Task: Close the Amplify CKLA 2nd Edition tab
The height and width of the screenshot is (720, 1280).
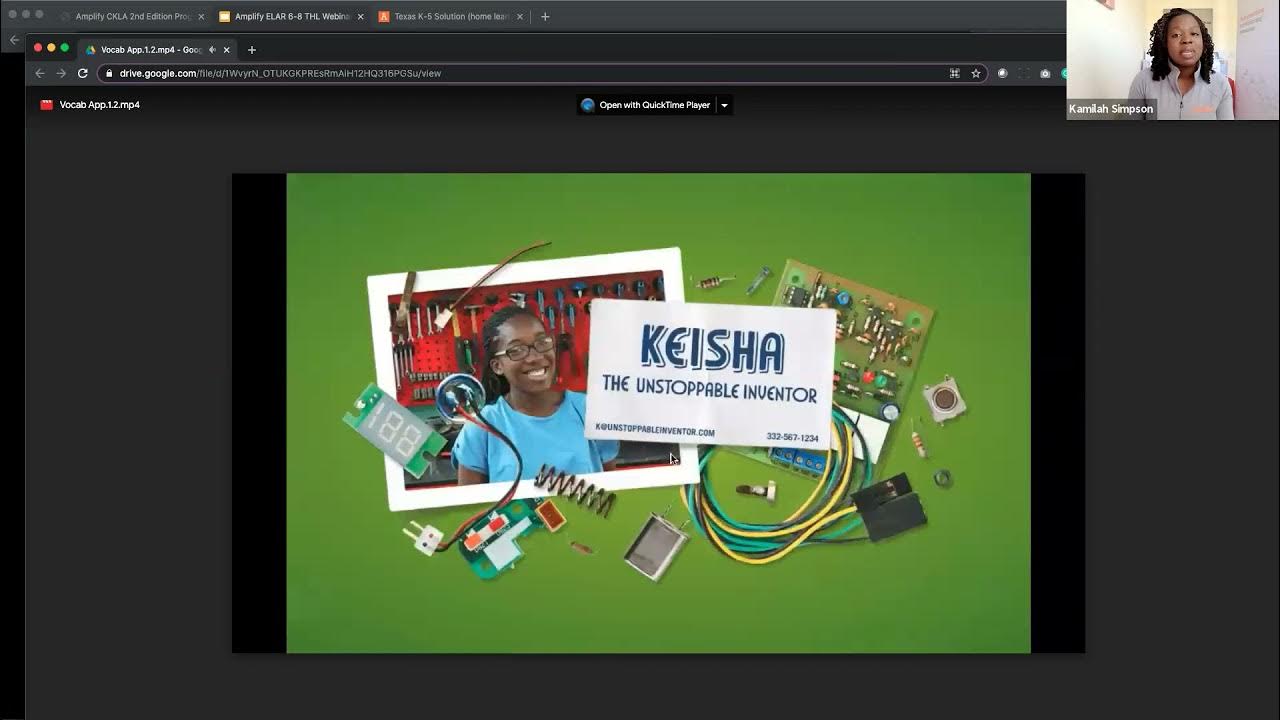Action: (x=201, y=16)
